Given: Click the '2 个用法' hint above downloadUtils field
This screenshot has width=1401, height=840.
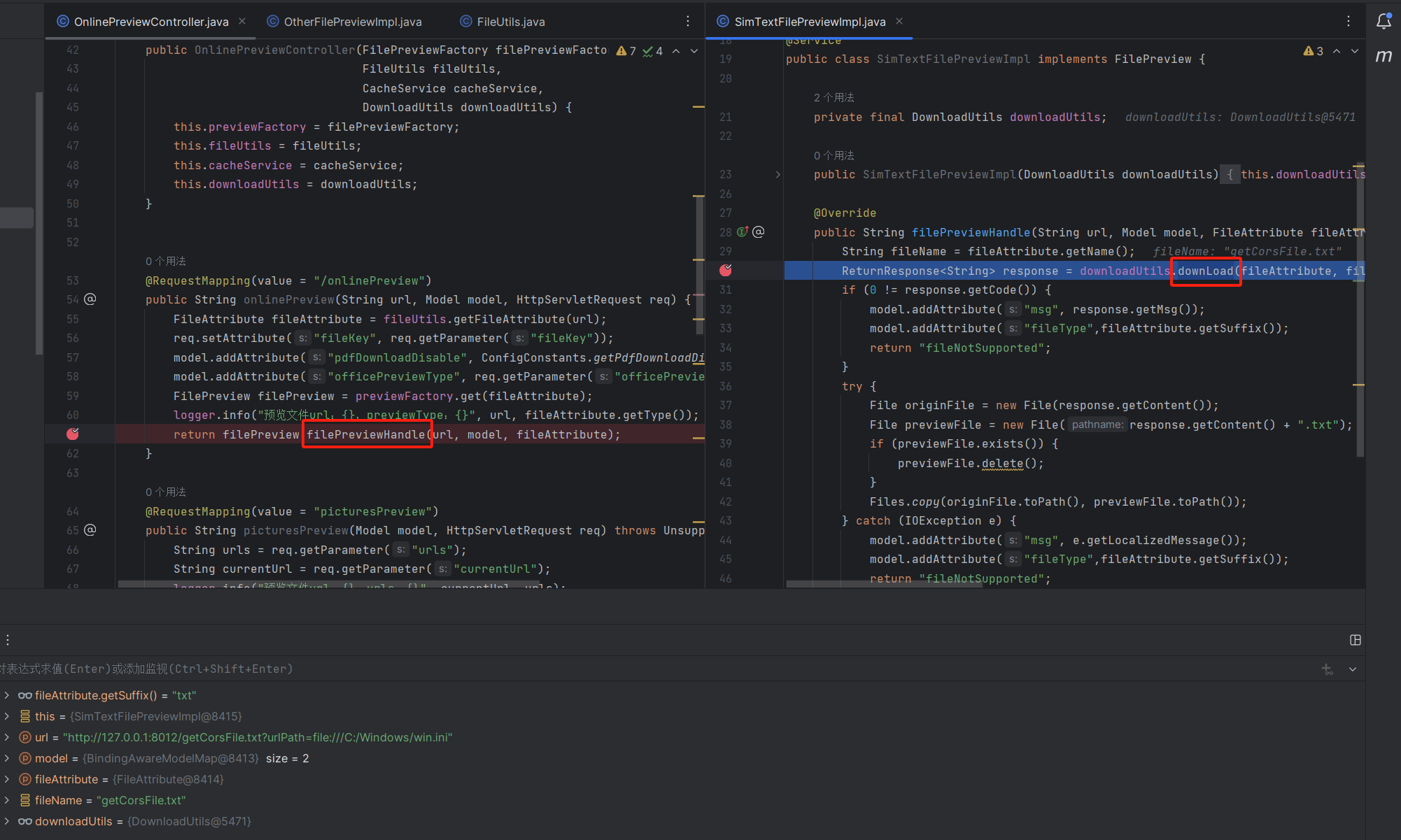Looking at the screenshot, I should point(834,97).
